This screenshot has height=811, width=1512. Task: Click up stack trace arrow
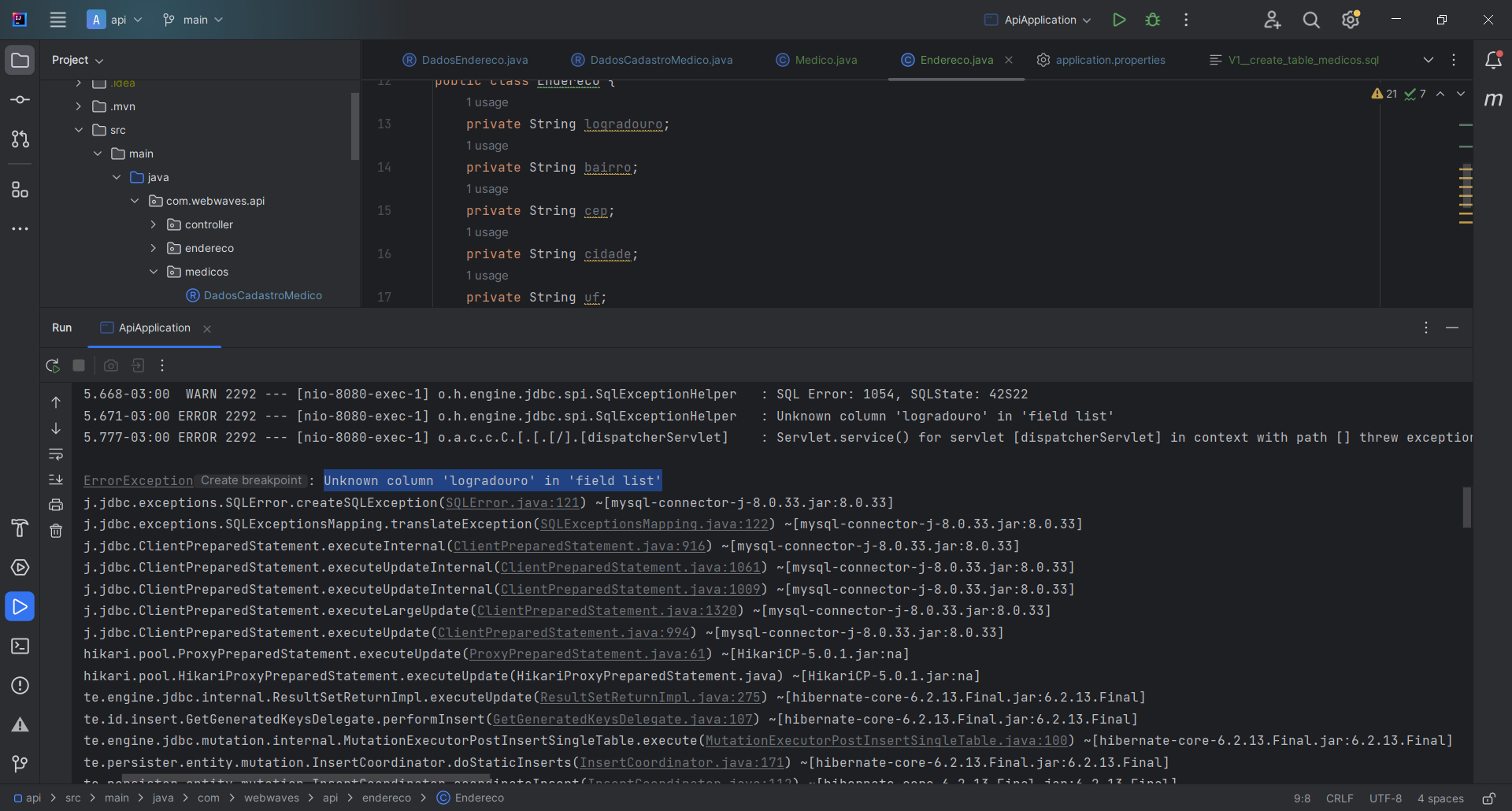tap(56, 402)
